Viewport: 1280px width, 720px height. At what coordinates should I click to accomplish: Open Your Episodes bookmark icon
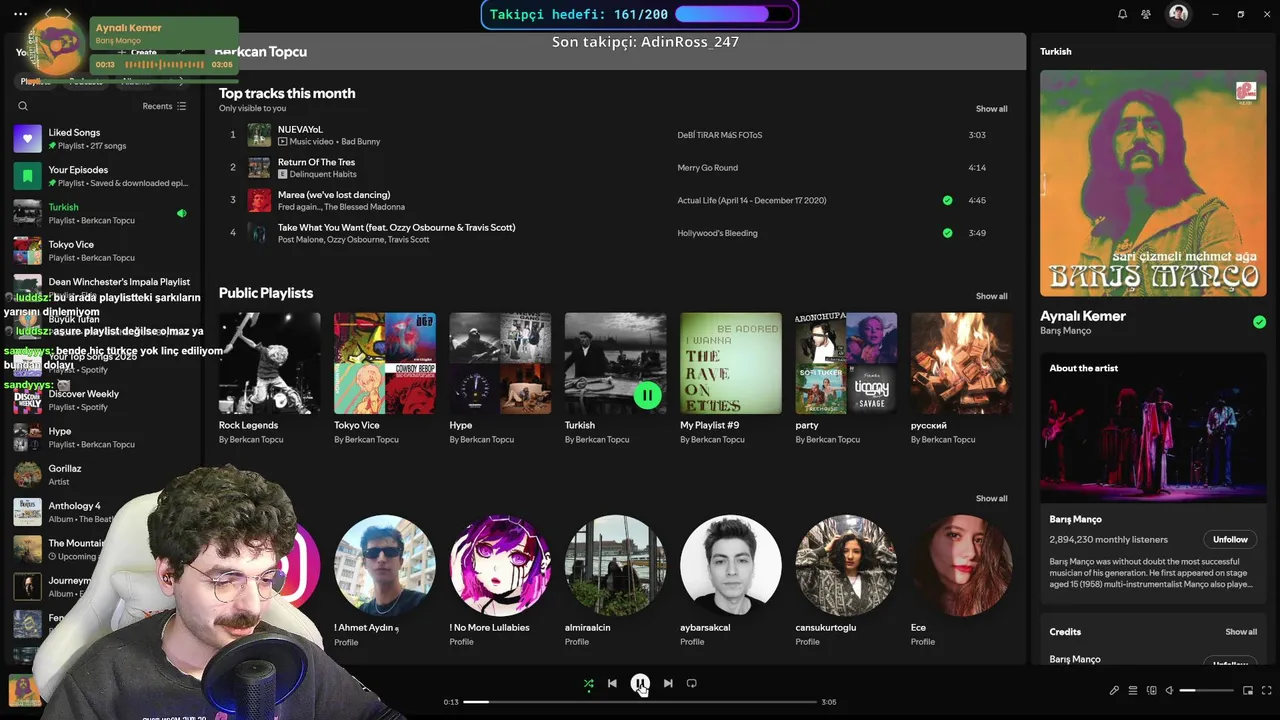(27, 176)
